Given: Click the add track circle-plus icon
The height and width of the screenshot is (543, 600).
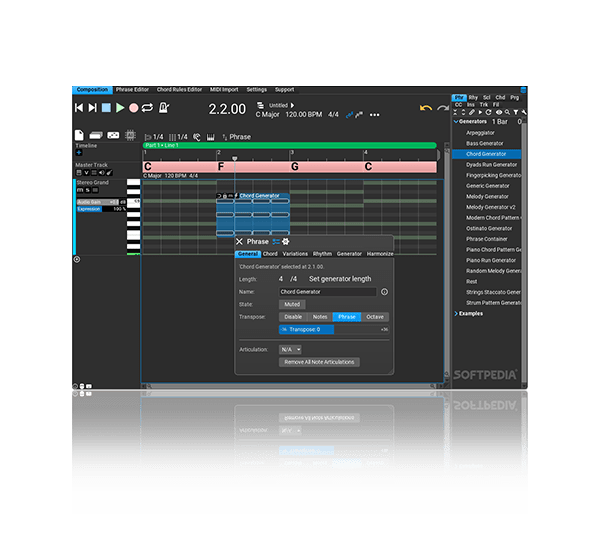Looking at the screenshot, I should coord(77,259).
